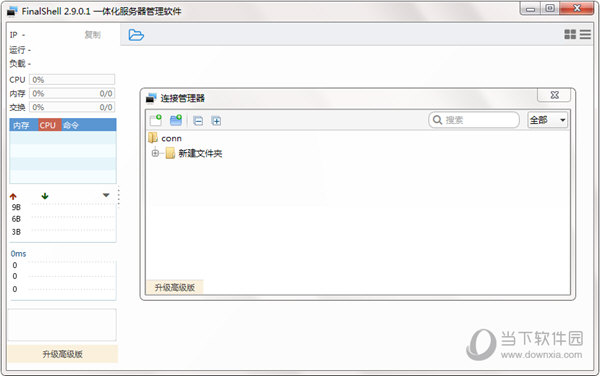Expand all tree nodes
The height and width of the screenshot is (376, 600).
click(216, 121)
